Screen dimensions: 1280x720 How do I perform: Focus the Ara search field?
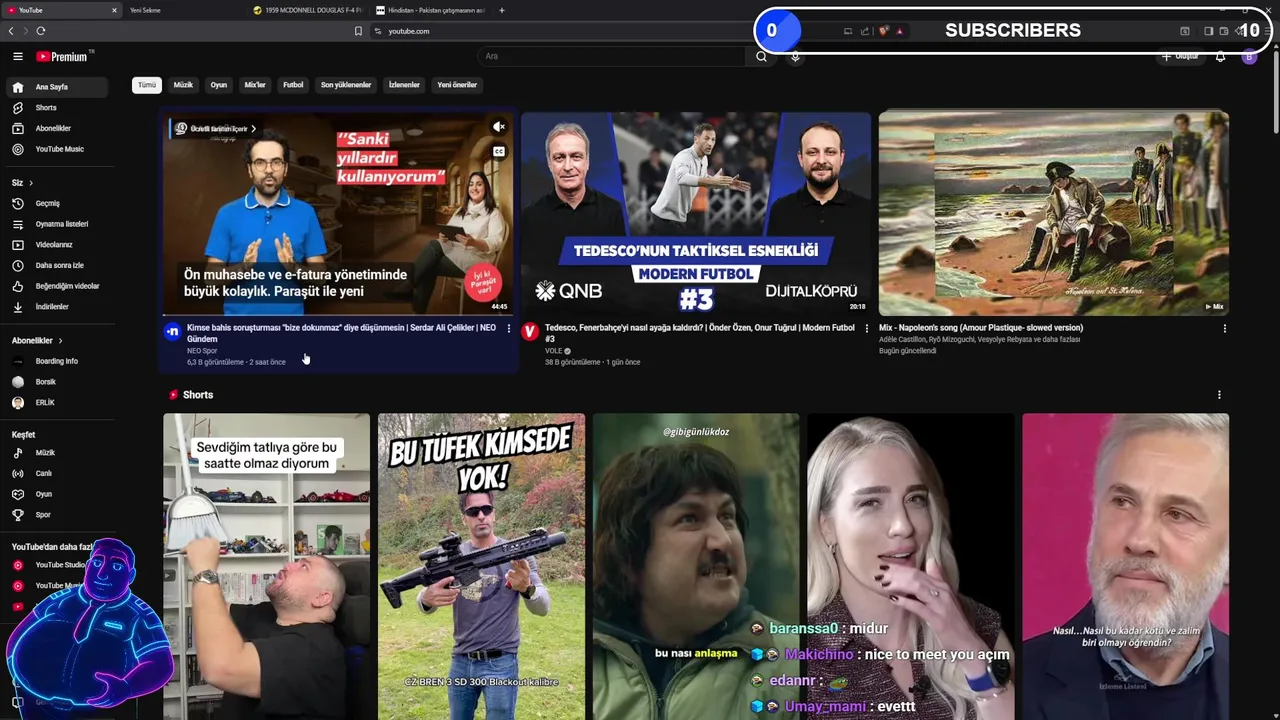612,57
